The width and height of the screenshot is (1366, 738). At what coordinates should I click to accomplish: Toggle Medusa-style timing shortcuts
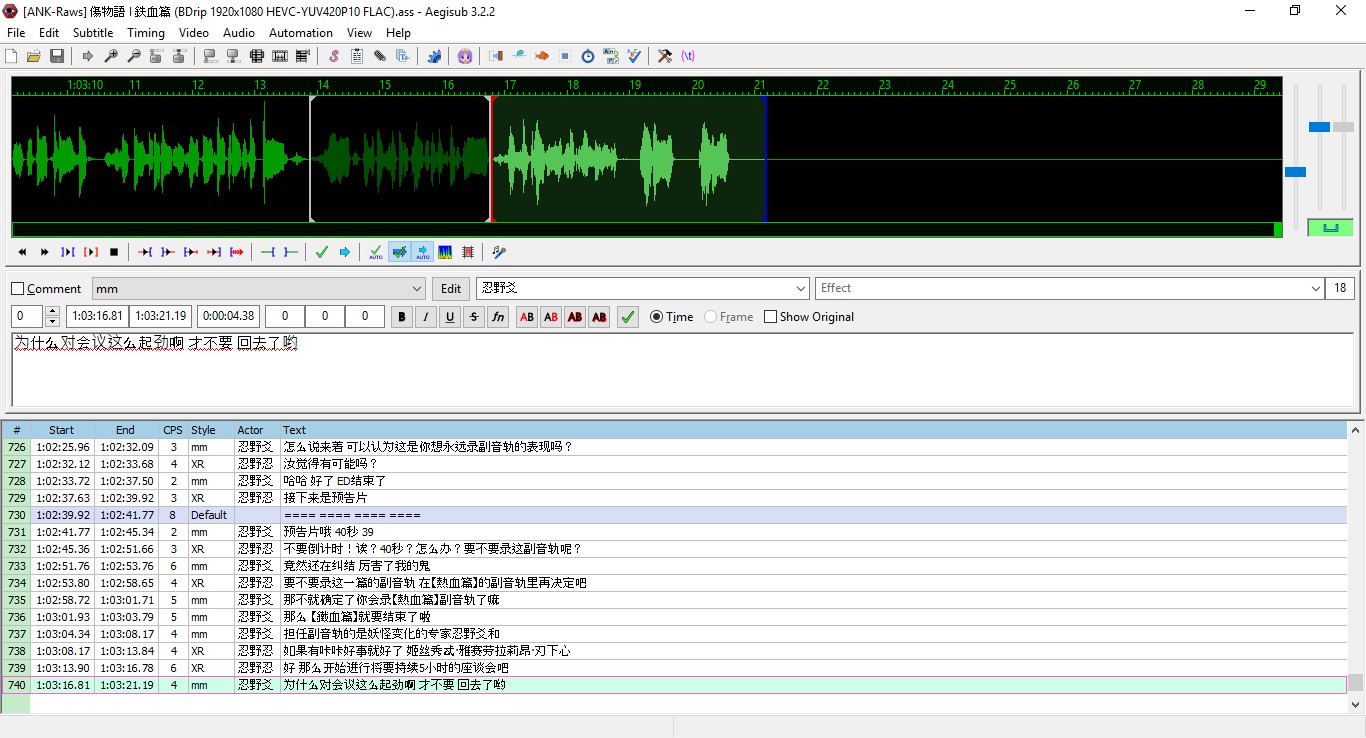pos(468,252)
